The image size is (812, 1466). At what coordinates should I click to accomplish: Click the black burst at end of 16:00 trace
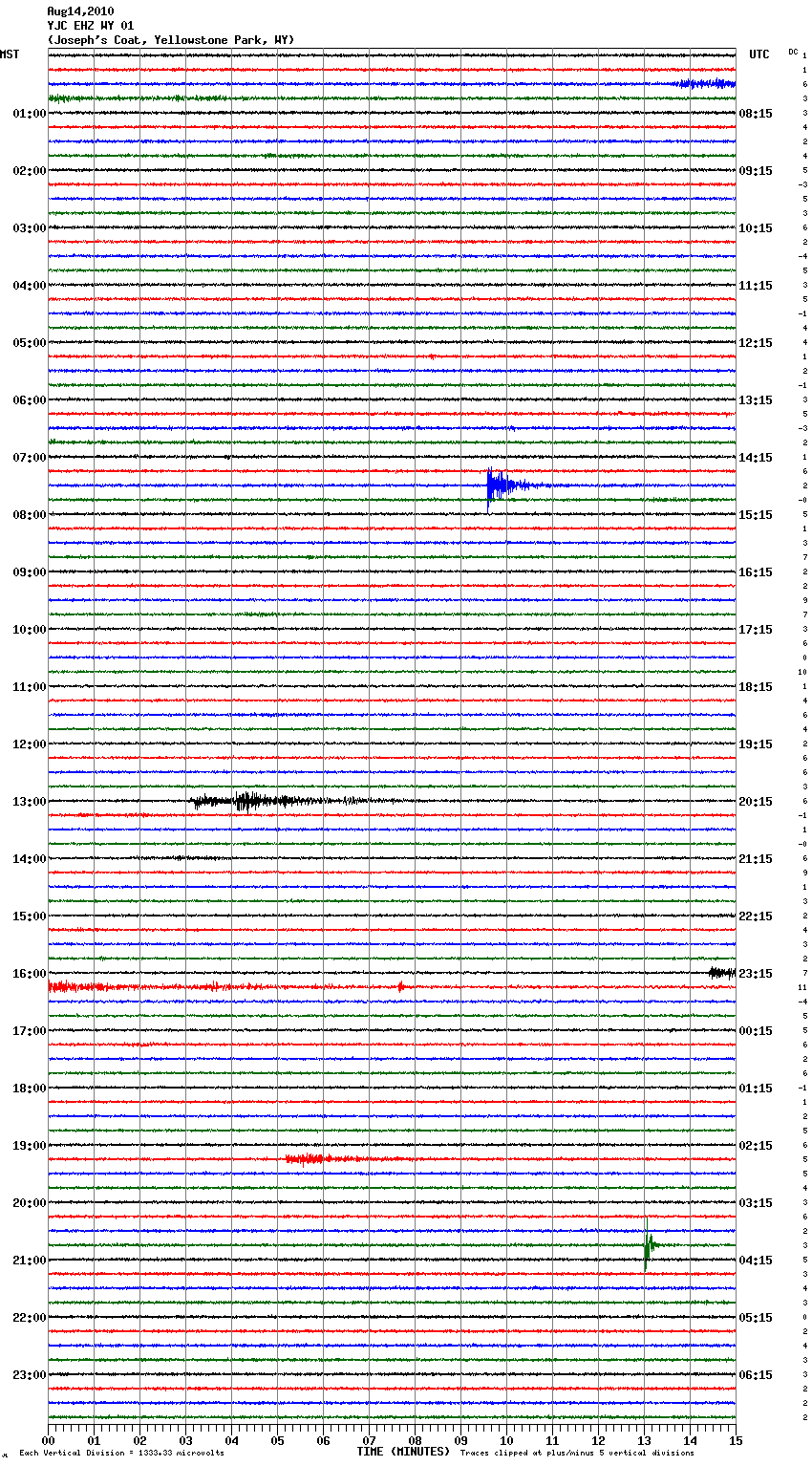(722, 973)
